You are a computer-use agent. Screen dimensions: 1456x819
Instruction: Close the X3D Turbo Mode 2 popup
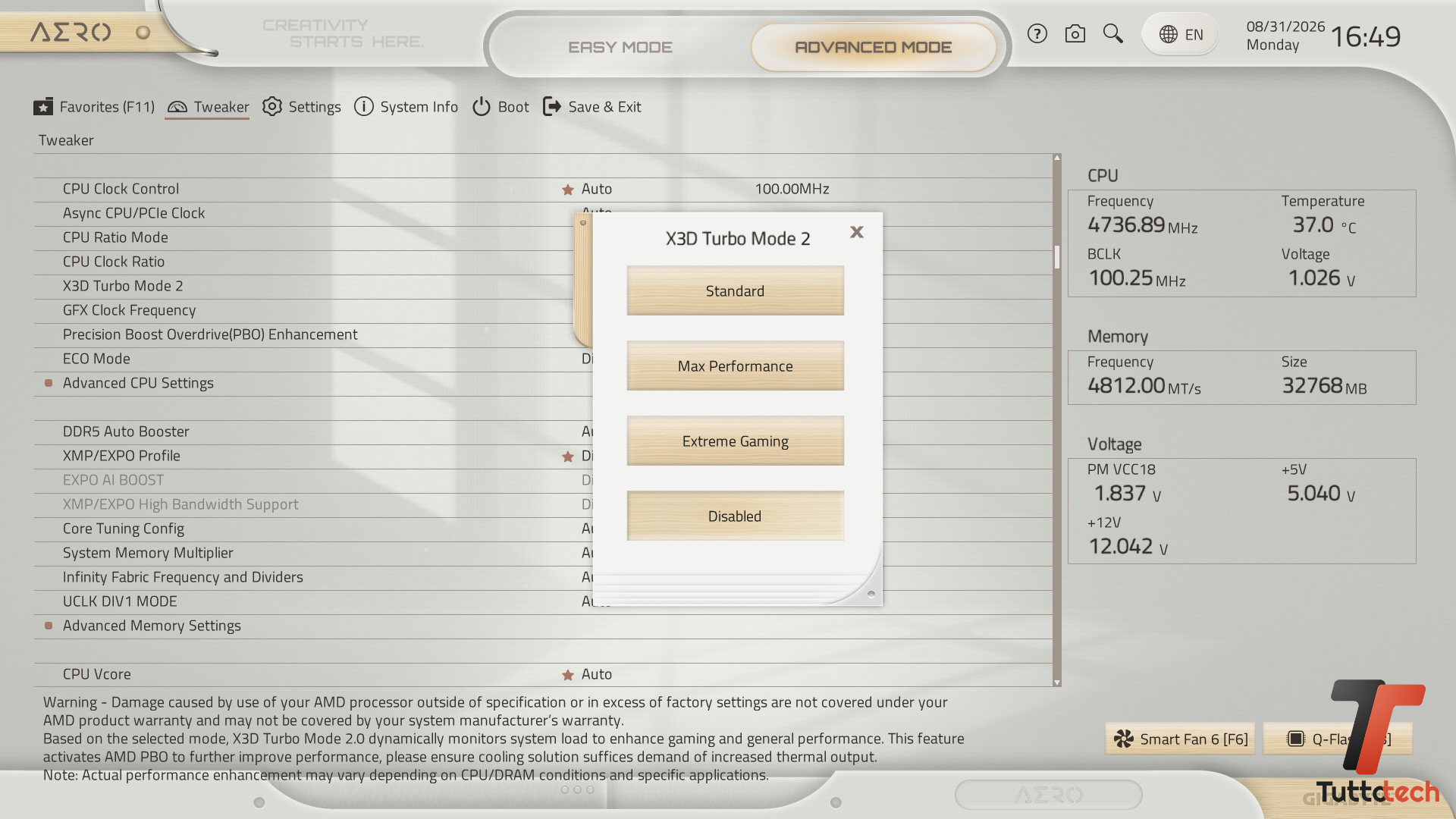pos(857,232)
